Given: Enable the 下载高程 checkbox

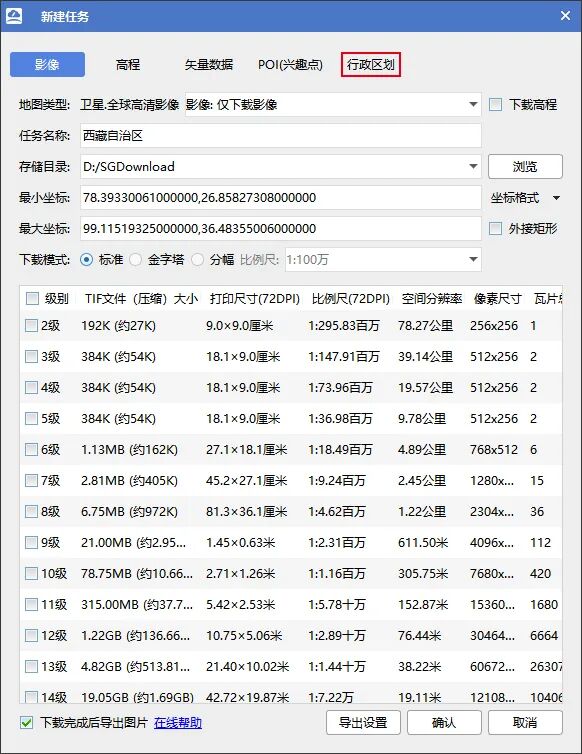Looking at the screenshot, I should pos(495,104).
